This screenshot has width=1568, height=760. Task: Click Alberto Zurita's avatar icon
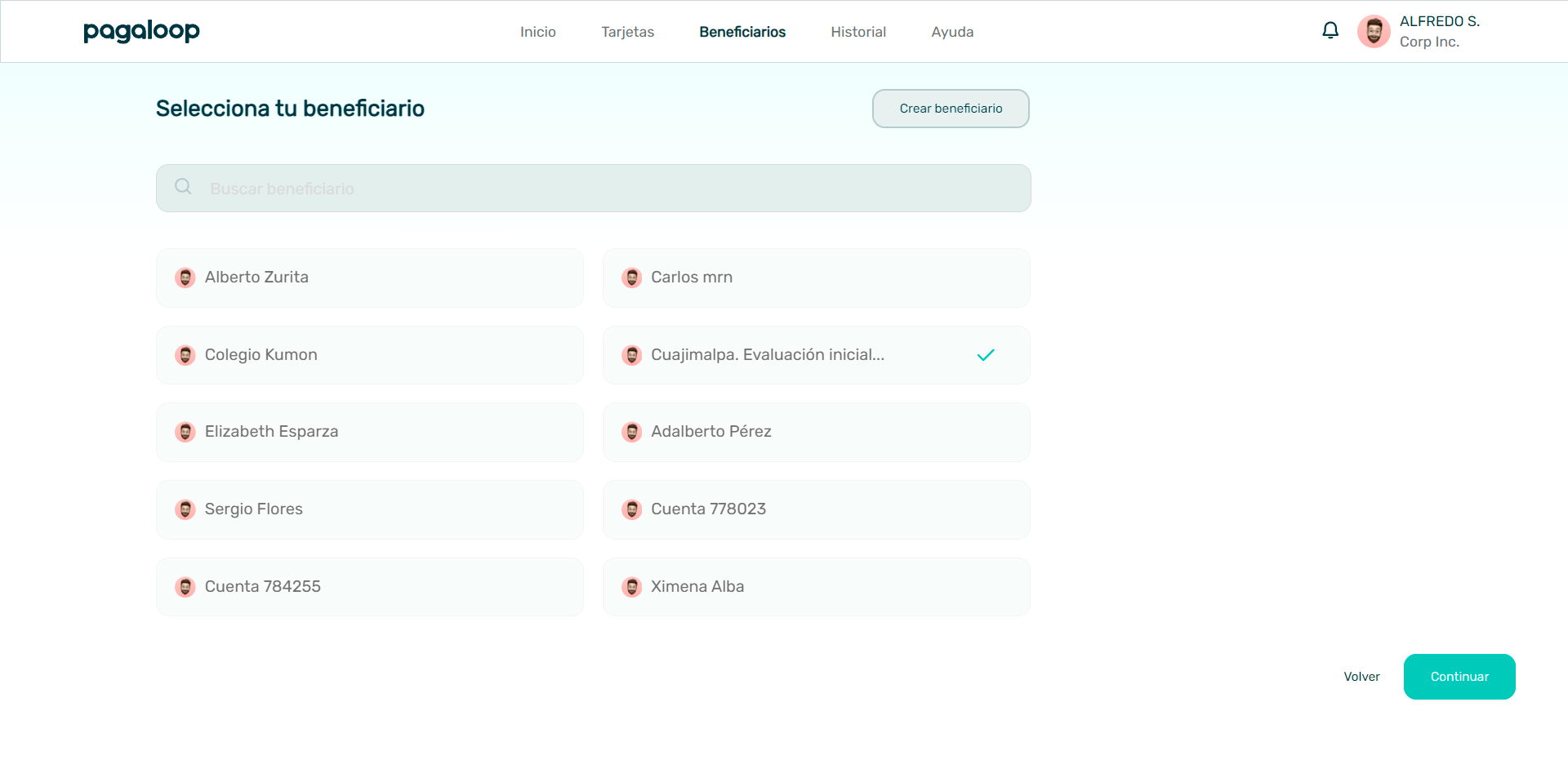tap(185, 278)
